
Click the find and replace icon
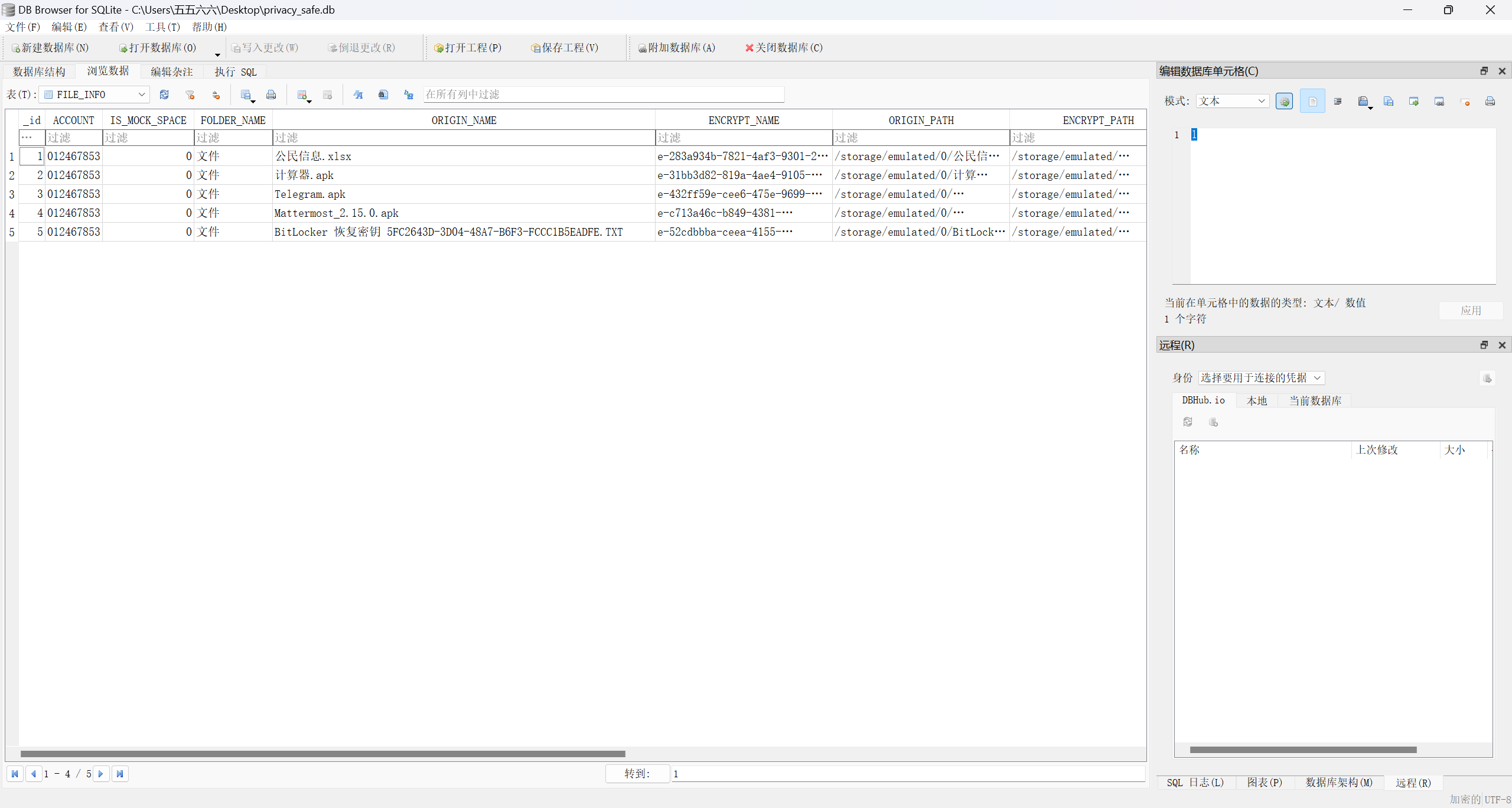408,95
